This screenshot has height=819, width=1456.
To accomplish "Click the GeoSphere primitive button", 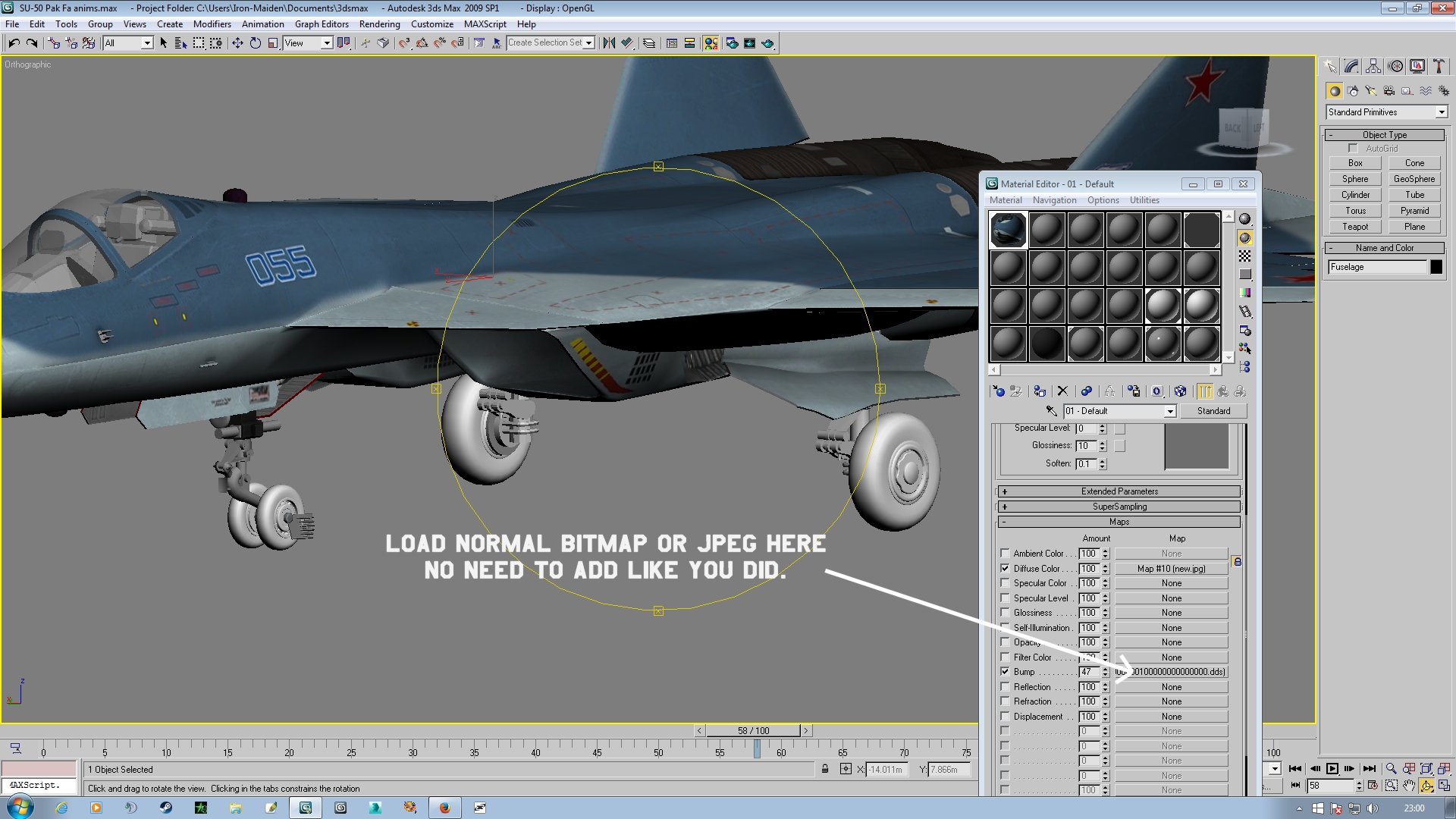I will (x=1414, y=179).
